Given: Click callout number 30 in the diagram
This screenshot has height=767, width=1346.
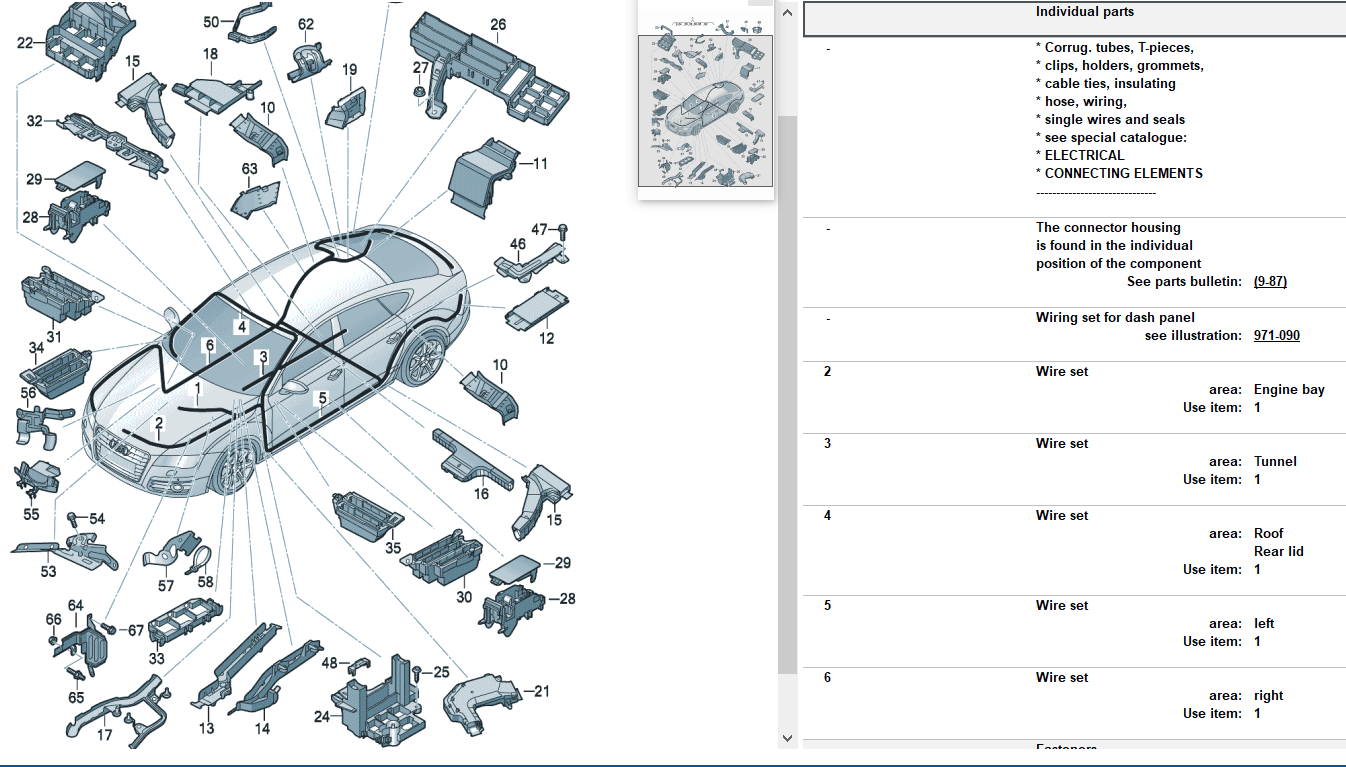Looking at the screenshot, I should click(464, 596).
